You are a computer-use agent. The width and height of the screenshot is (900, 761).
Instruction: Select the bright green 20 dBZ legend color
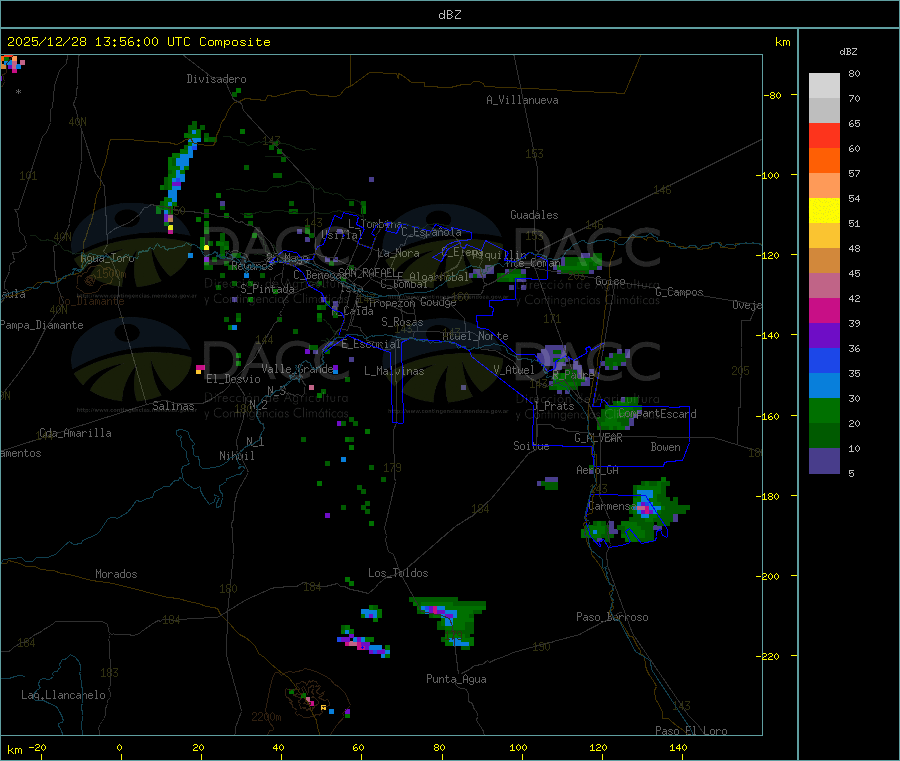(824, 410)
